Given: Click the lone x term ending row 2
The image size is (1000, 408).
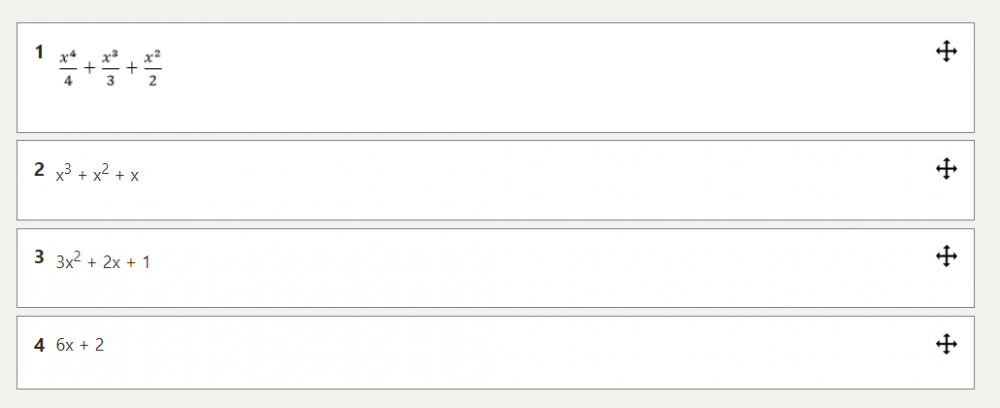Looking at the screenshot, I should tap(135, 176).
